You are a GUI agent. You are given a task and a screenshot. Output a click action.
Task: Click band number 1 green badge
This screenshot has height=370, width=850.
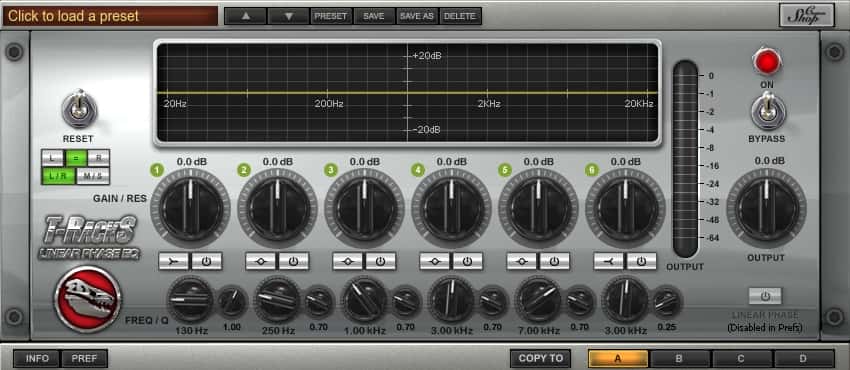[157, 171]
